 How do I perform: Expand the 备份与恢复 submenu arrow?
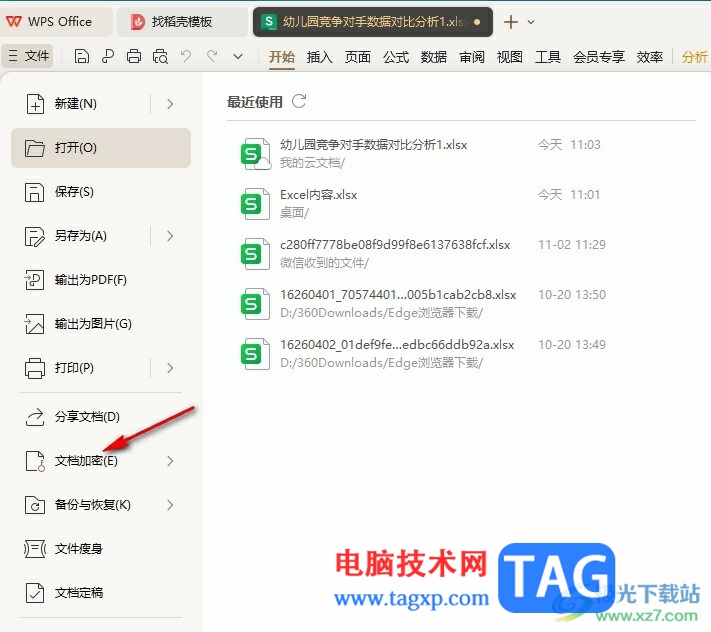(170, 505)
